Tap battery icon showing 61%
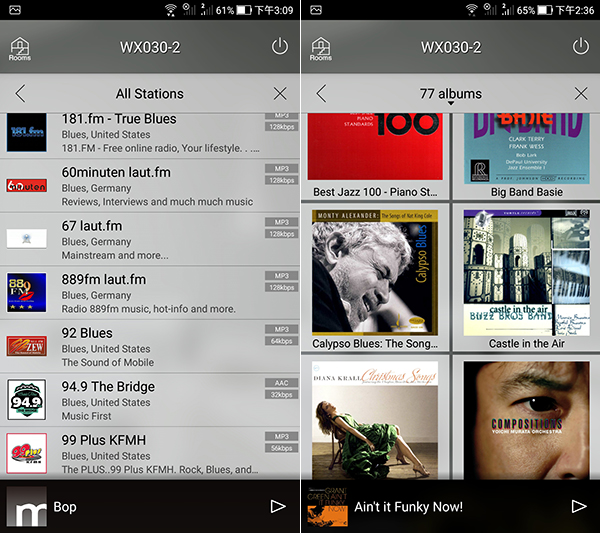 (x=244, y=10)
